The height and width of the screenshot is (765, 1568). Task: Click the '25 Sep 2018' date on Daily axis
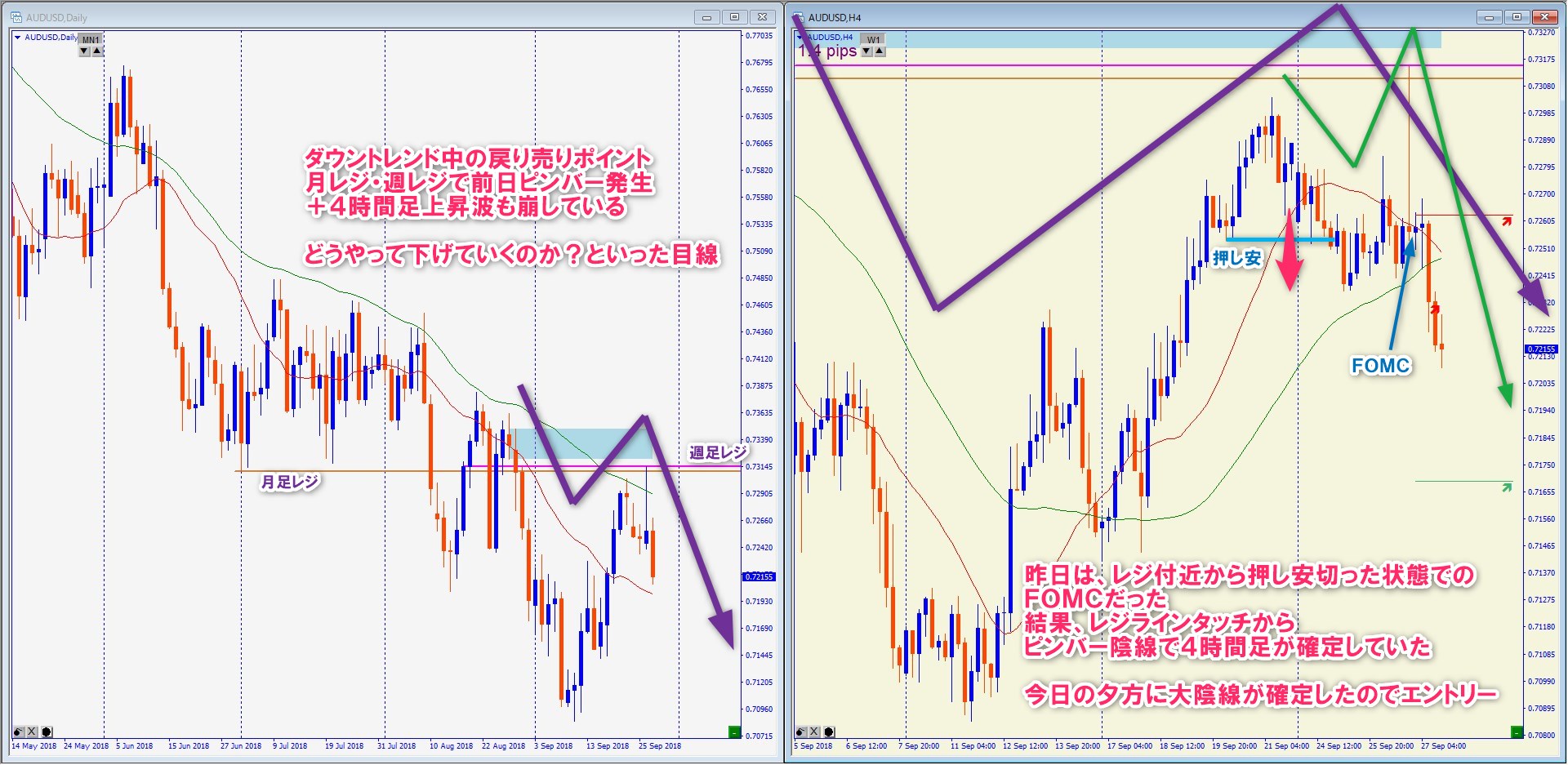660,745
